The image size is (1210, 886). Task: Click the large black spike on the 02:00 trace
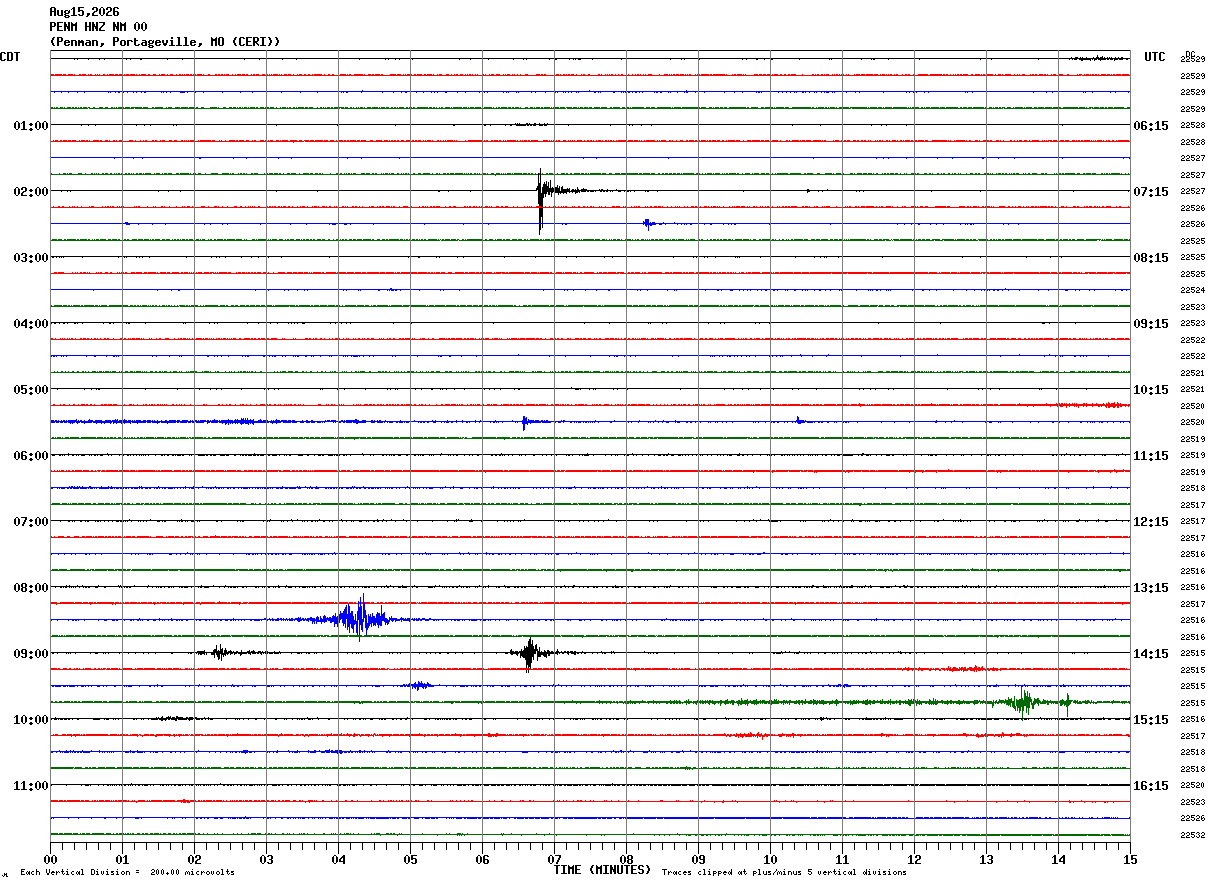pyautogui.click(x=540, y=200)
